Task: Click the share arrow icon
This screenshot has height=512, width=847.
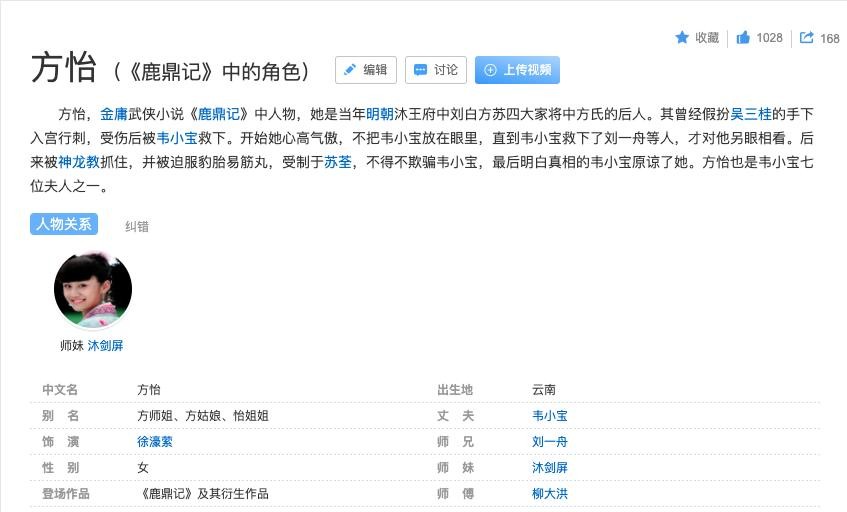Action: click(x=806, y=38)
